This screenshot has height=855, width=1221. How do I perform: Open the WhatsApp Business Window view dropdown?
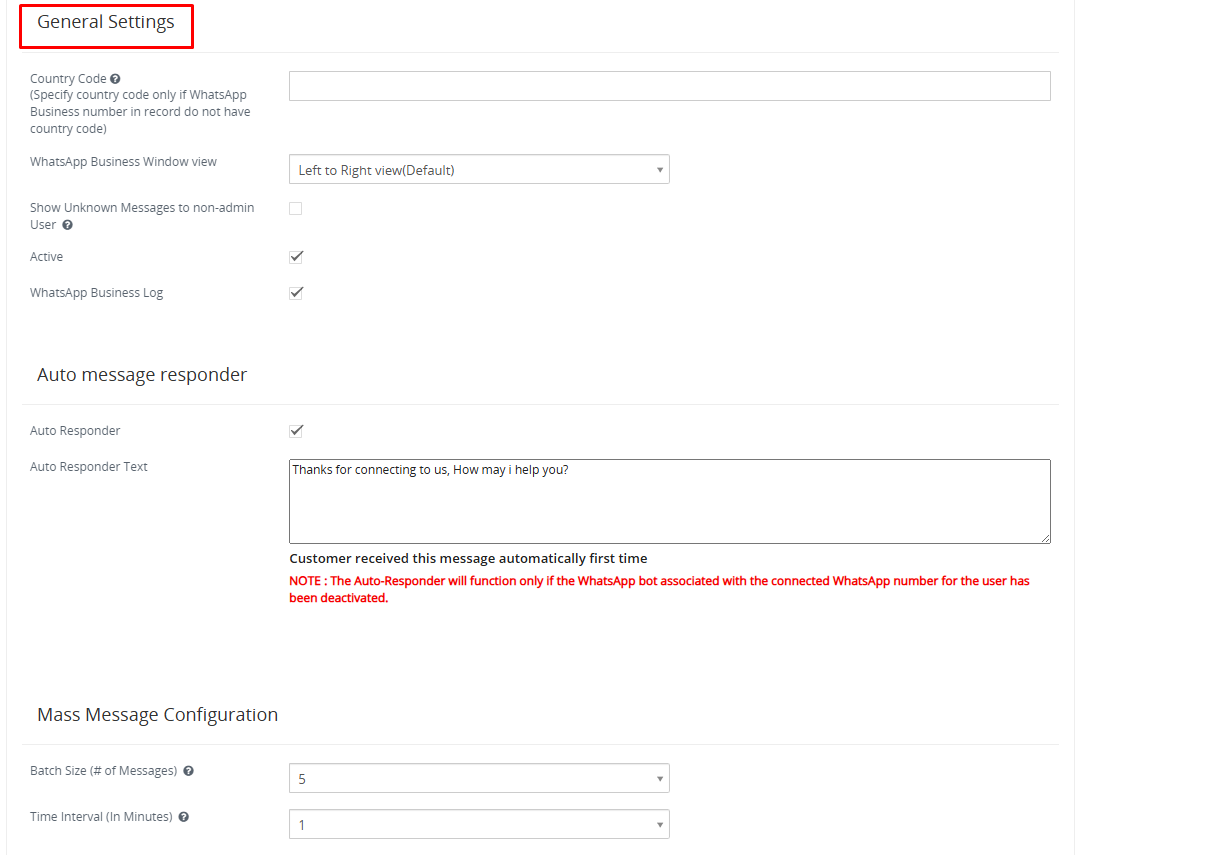click(479, 170)
